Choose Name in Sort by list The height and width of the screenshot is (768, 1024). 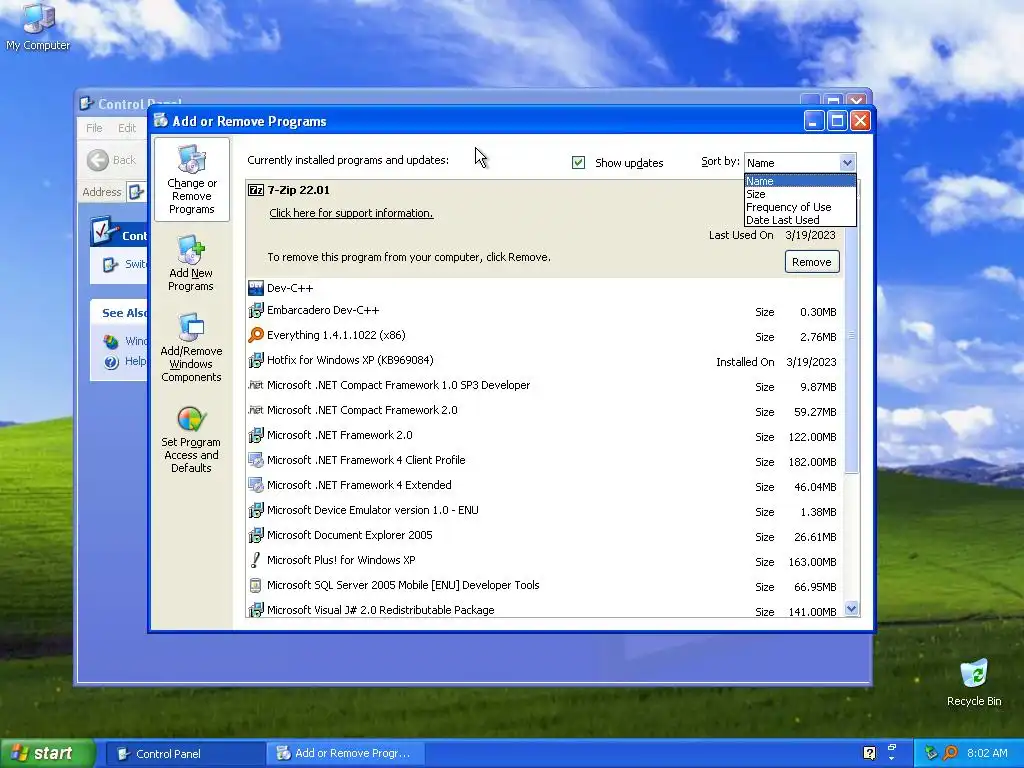[800, 181]
